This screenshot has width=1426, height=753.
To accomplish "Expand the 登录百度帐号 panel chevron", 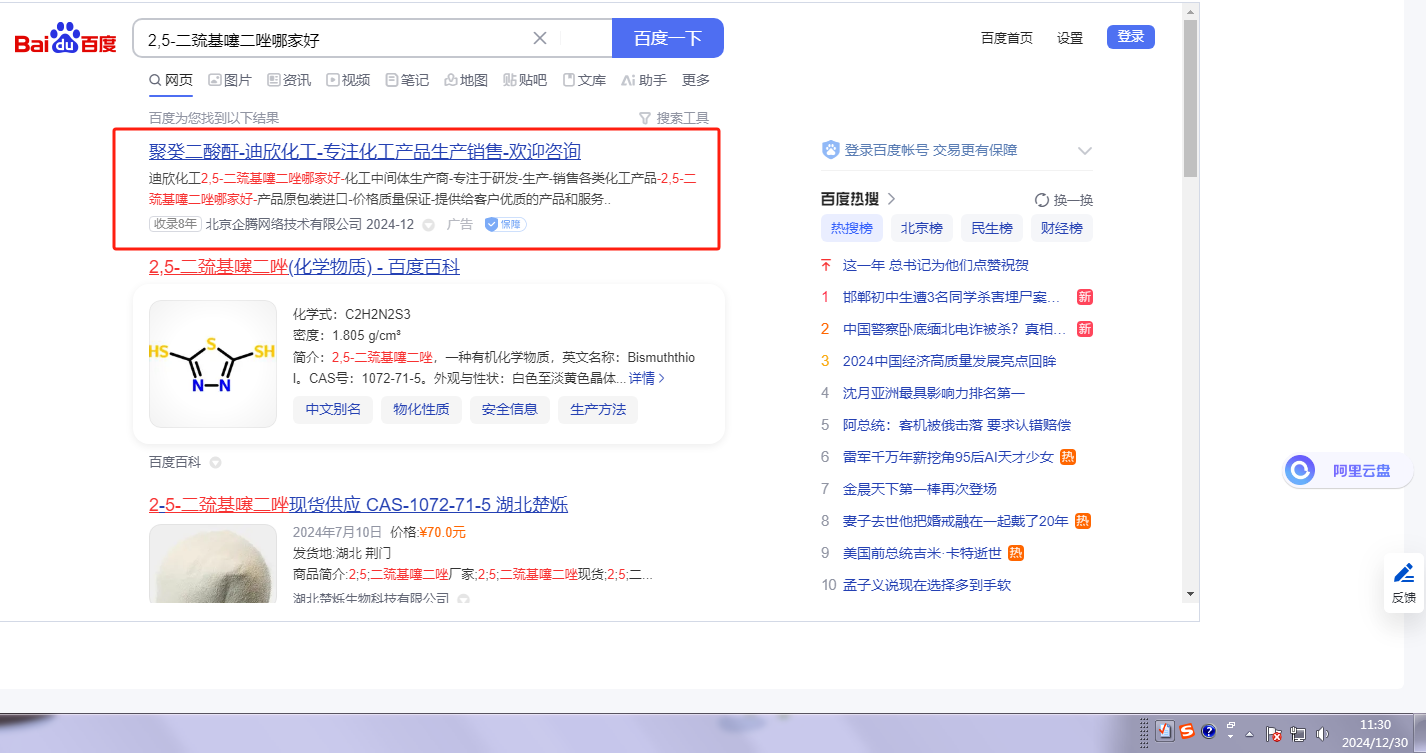I will (x=1085, y=150).
